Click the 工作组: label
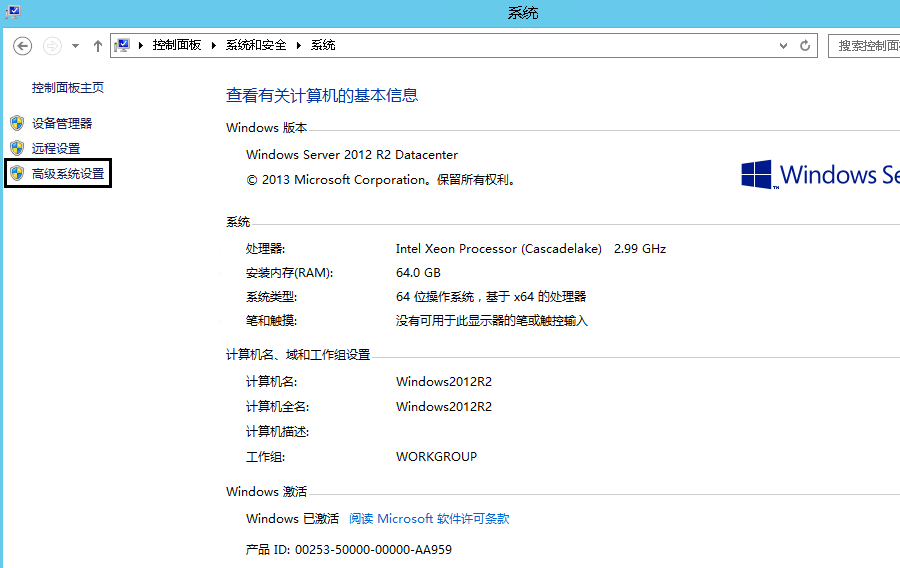 click(x=265, y=457)
